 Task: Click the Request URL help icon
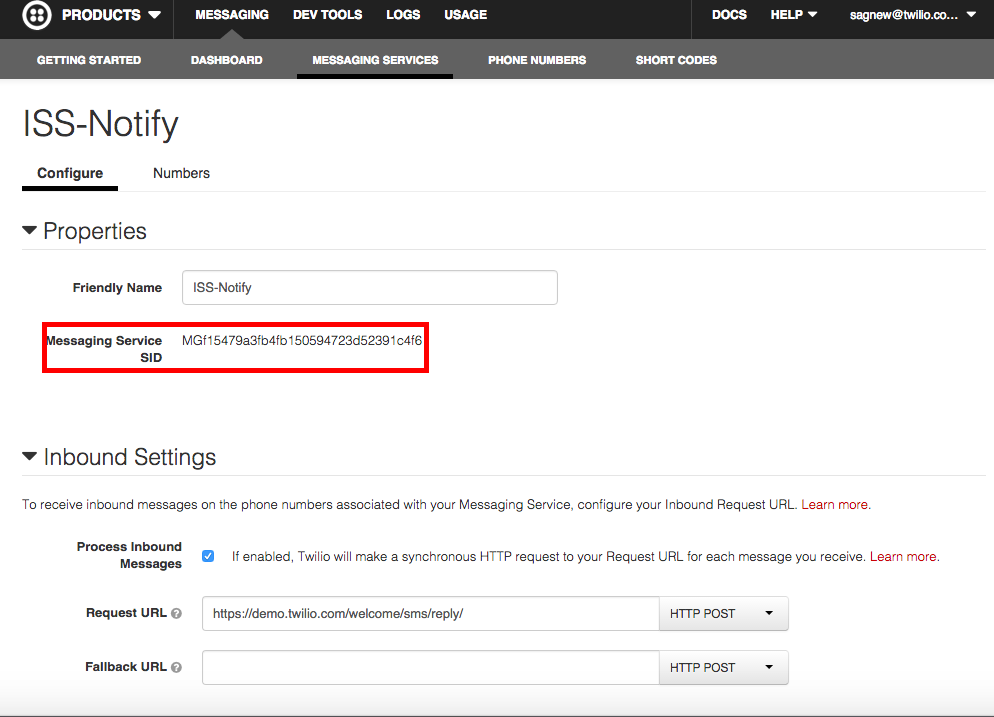tap(176, 613)
